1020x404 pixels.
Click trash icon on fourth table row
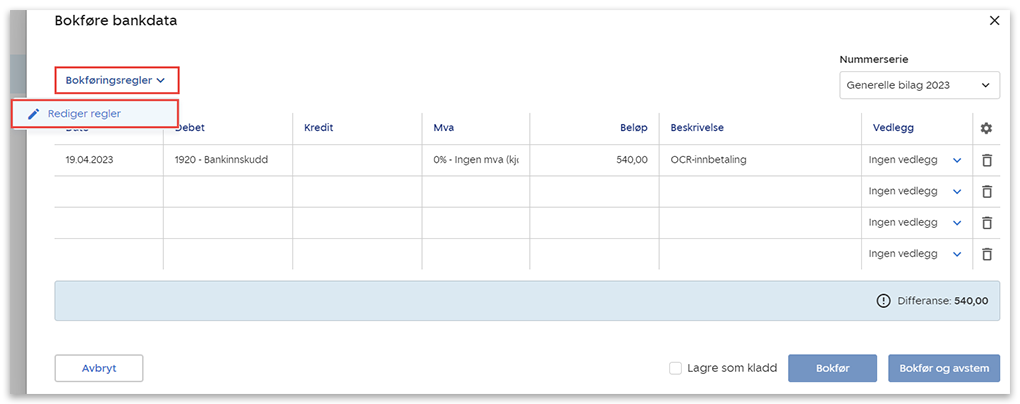986,253
